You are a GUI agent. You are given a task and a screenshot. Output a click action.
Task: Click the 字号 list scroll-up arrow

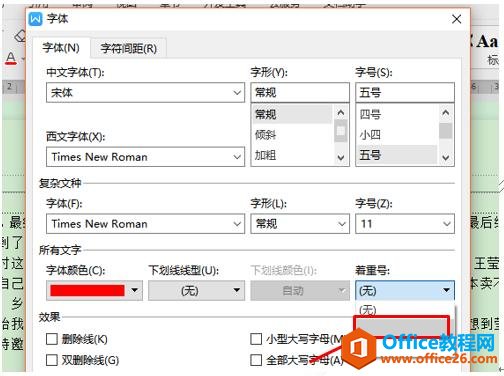[x=446, y=113]
